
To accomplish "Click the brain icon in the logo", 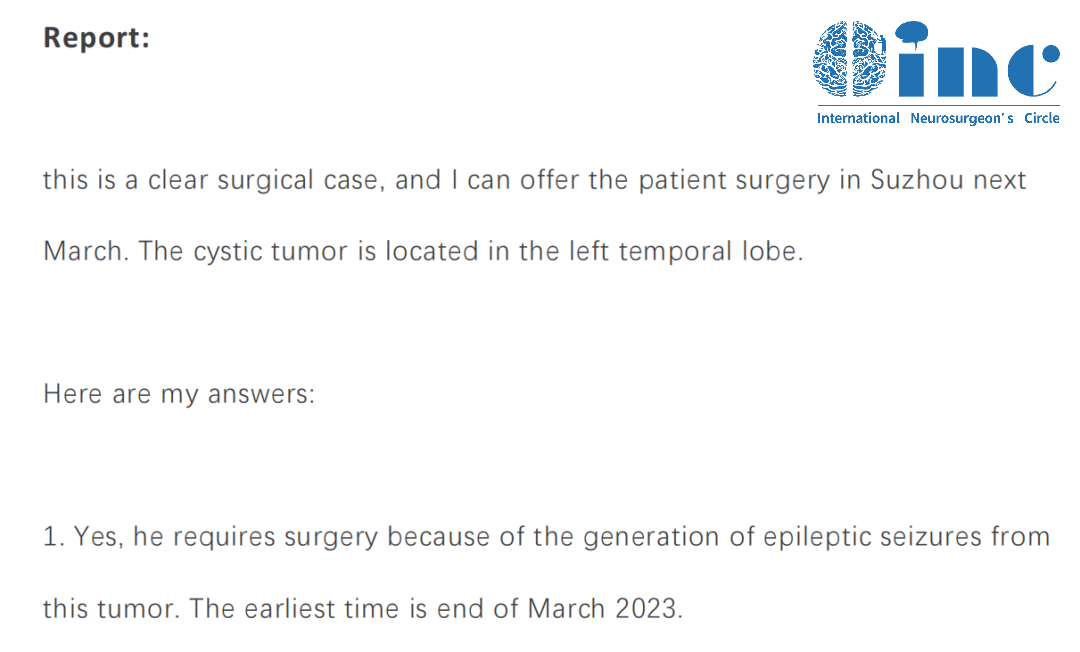I will click(849, 60).
